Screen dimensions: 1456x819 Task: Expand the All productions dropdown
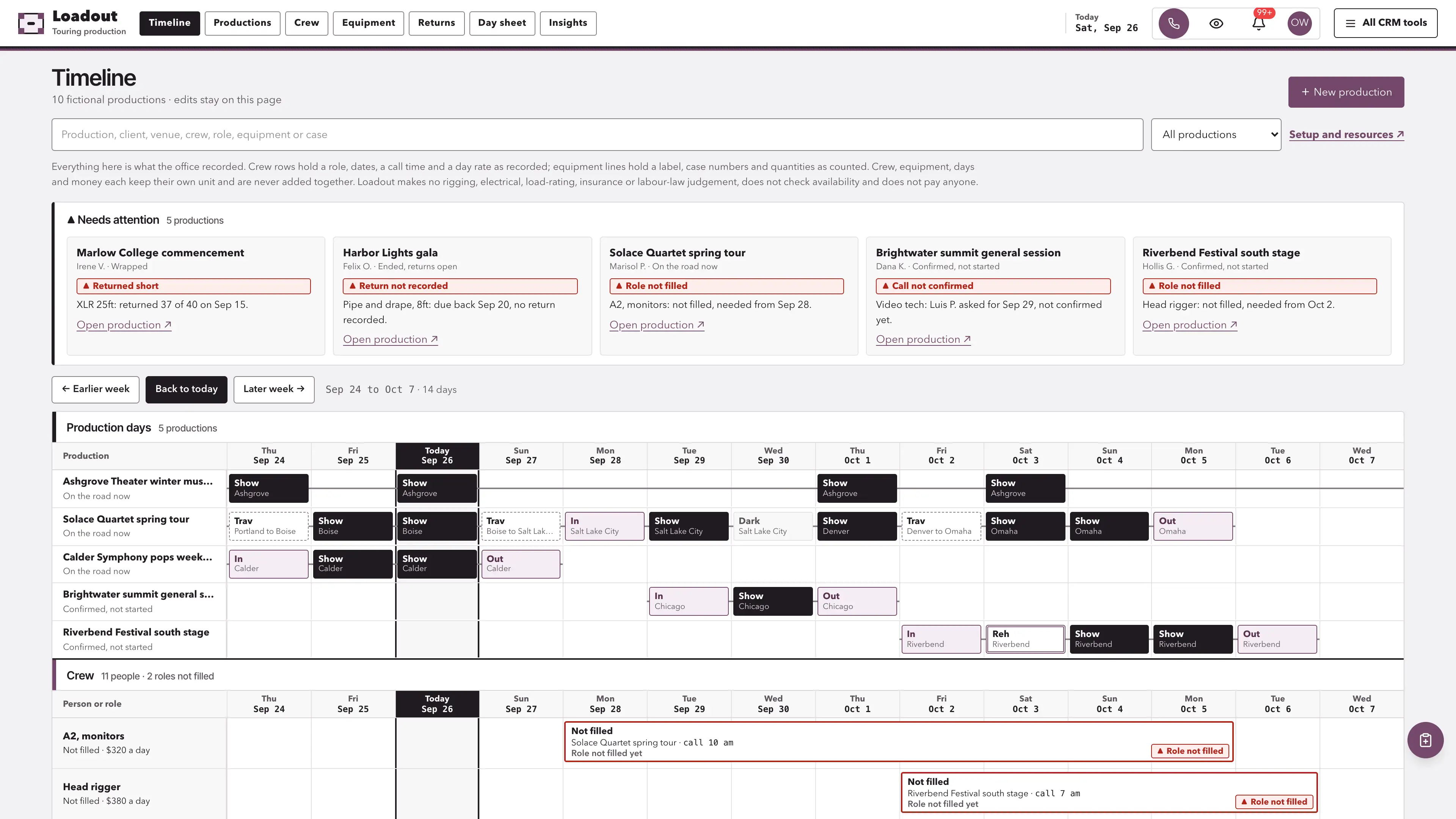(x=1216, y=135)
